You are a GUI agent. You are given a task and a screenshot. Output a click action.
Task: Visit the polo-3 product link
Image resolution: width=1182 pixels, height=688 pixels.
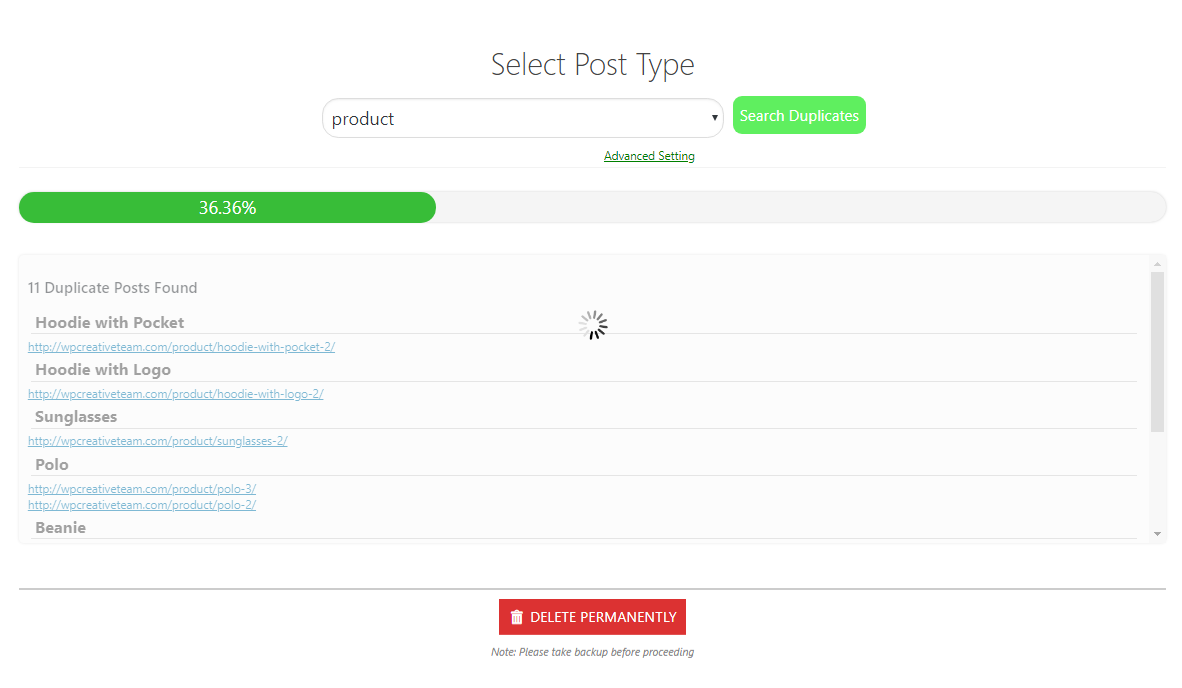tap(142, 489)
